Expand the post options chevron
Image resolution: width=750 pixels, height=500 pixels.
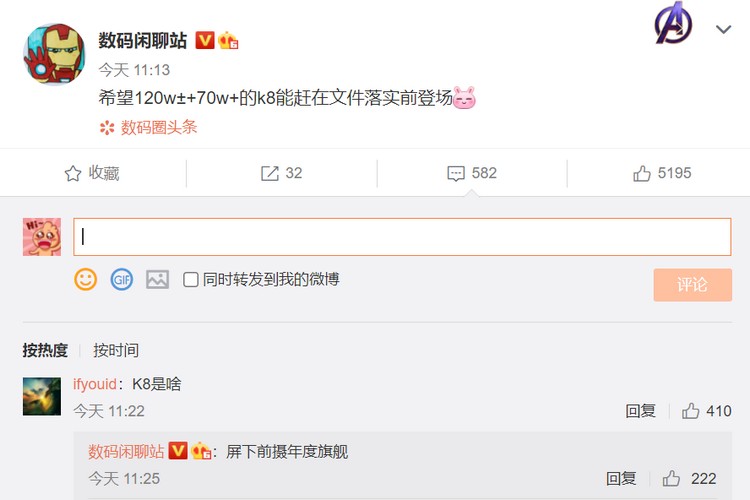coord(723,29)
